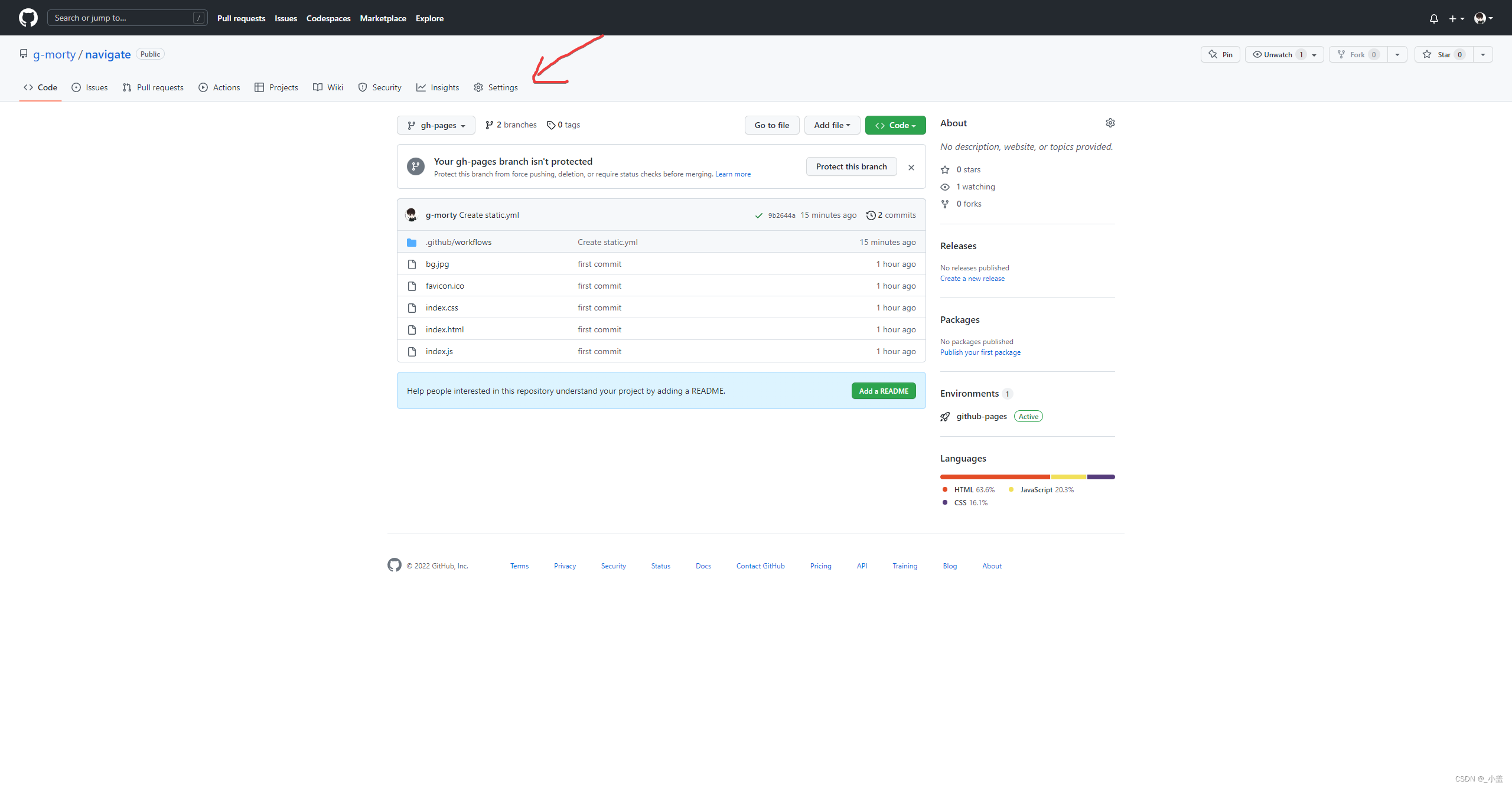Open Explore in header
The height and width of the screenshot is (788, 1512).
tap(429, 18)
